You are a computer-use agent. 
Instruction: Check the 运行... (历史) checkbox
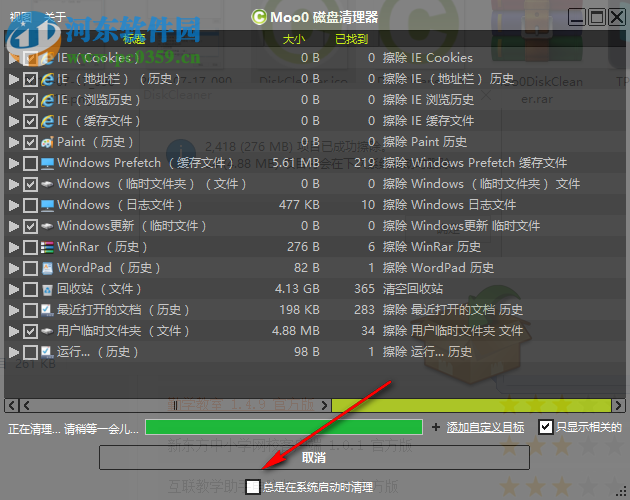pos(30,352)
